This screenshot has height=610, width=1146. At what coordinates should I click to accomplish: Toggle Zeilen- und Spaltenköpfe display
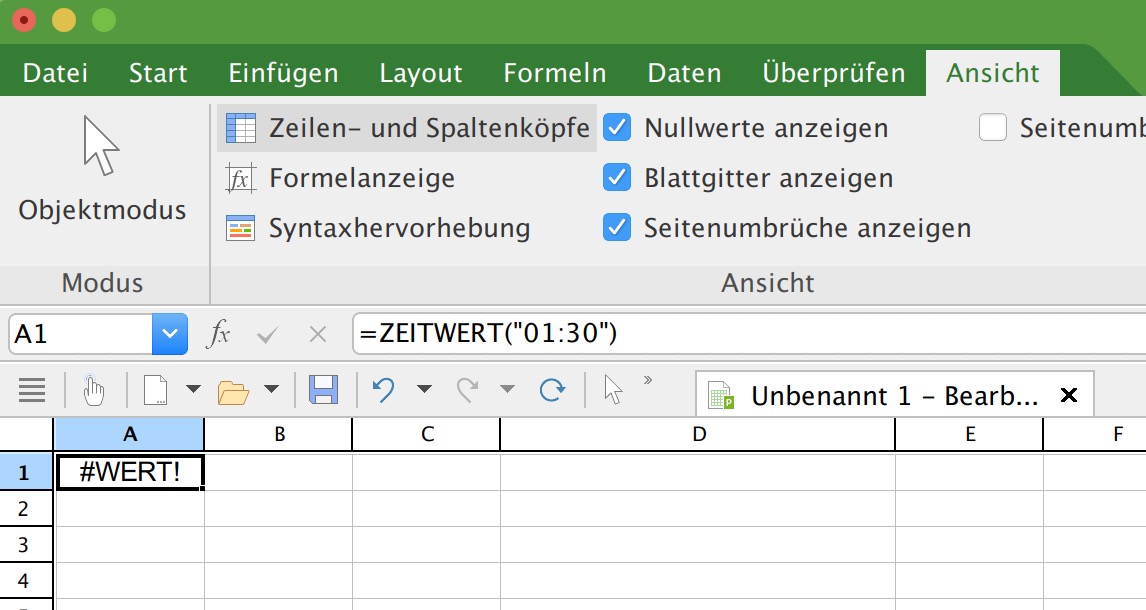pos(407,128)
